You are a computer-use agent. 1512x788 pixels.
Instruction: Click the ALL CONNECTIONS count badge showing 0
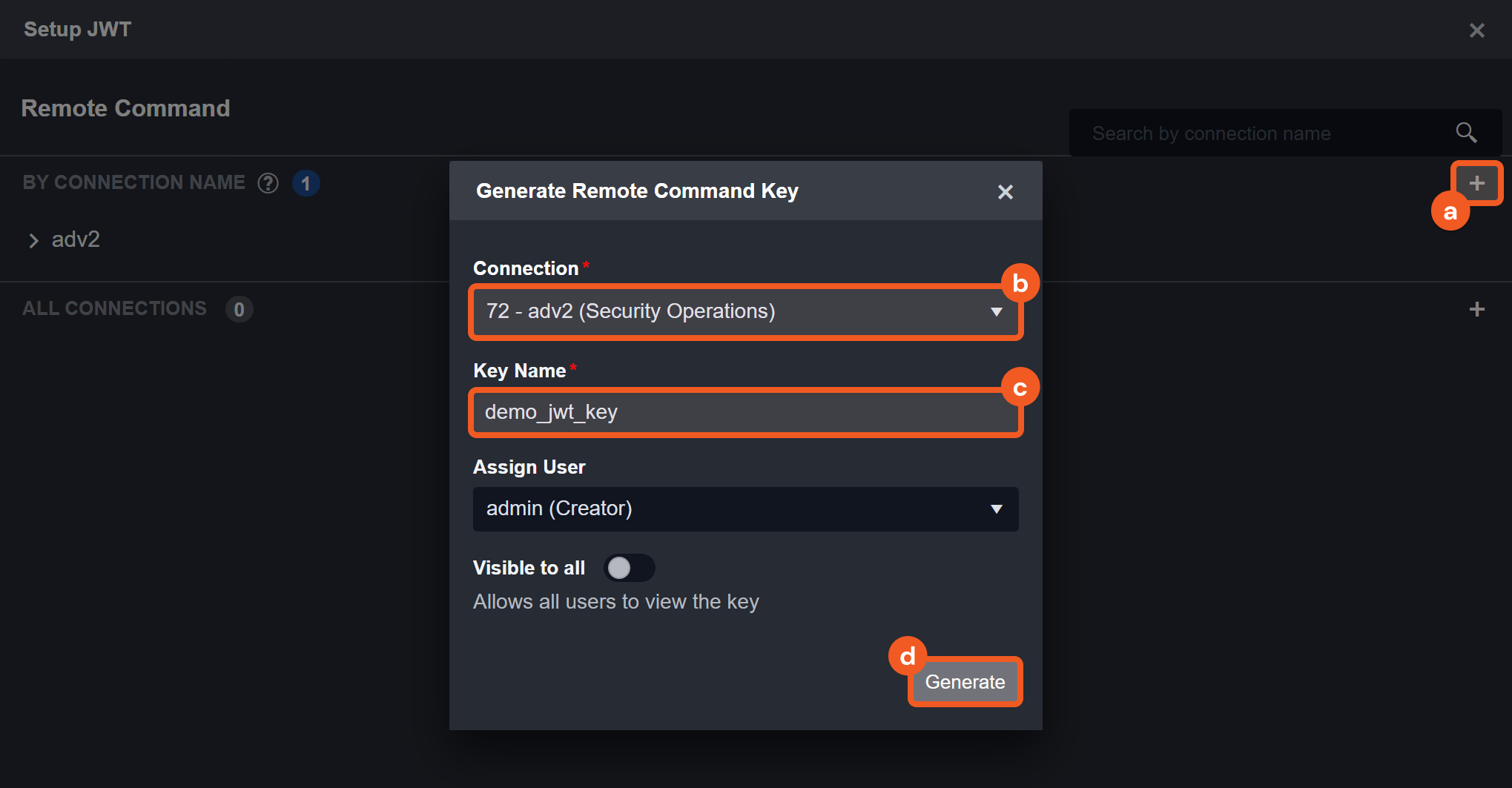[x=239, y=309]
